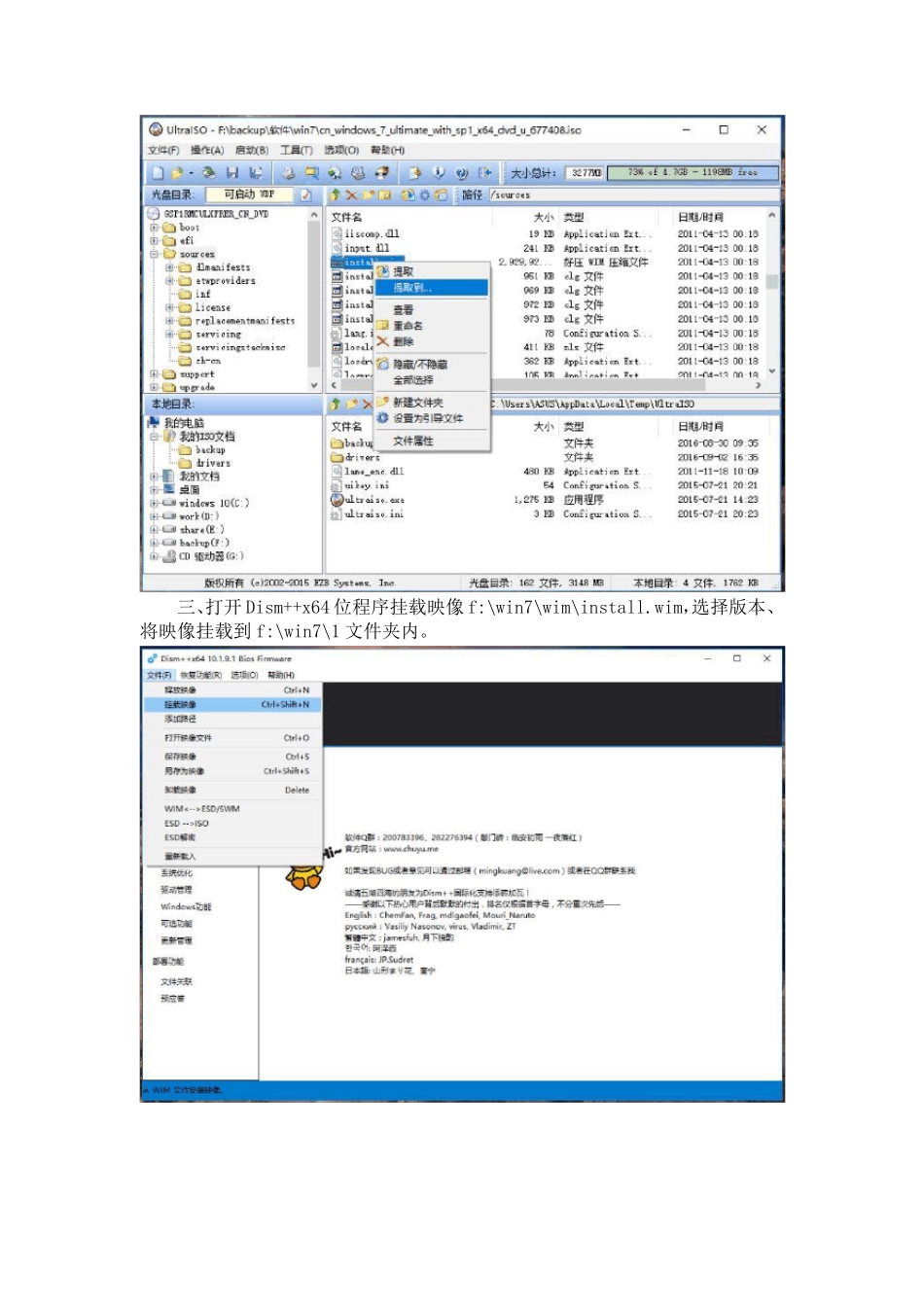Open Dism++ 恢复功能(R) menu
The width and height of the screenshot is (924, 1307).
(x=200, y=675)
